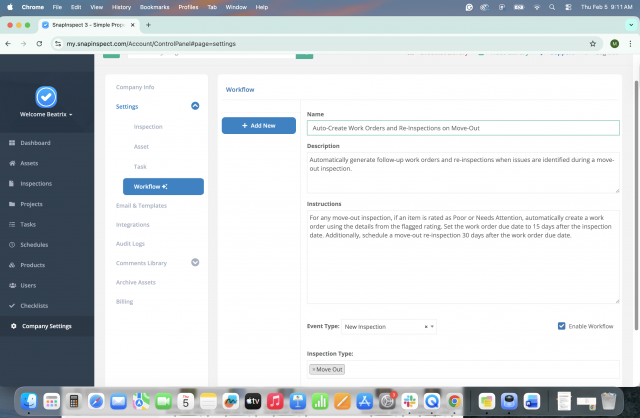The height and width of the screenshot is (418, 640).
Task: Click the workflow Name input field
Action: click(463, 128)
